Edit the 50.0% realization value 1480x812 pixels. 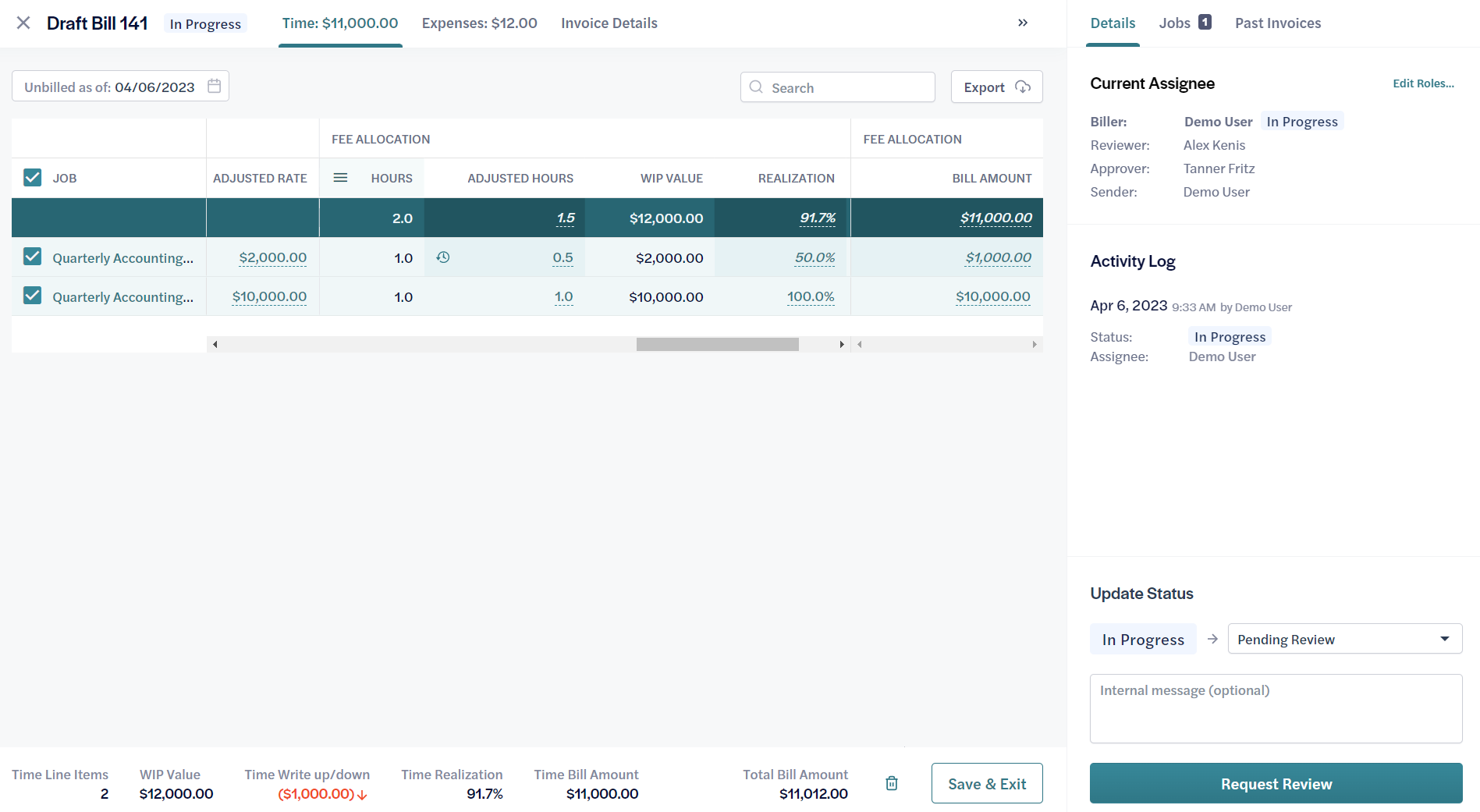point(815,257)
